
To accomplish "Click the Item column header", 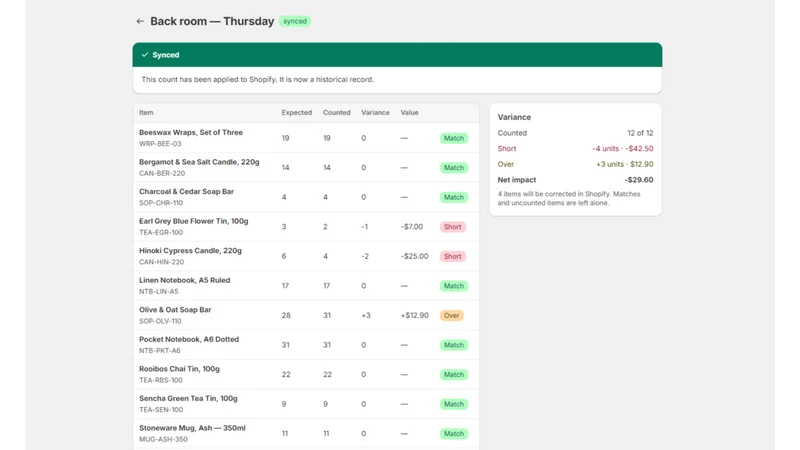I will [146, 113].
